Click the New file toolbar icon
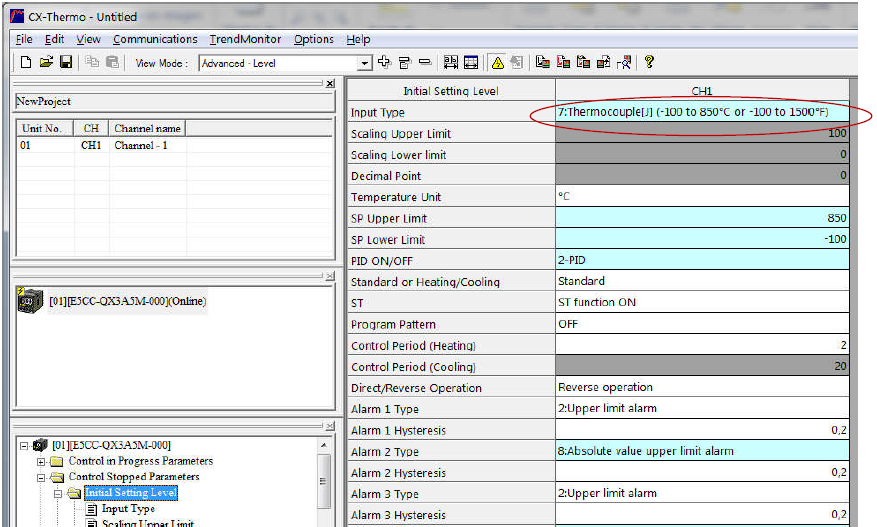The height and width of the screenshot is (527, 877). 26,62
